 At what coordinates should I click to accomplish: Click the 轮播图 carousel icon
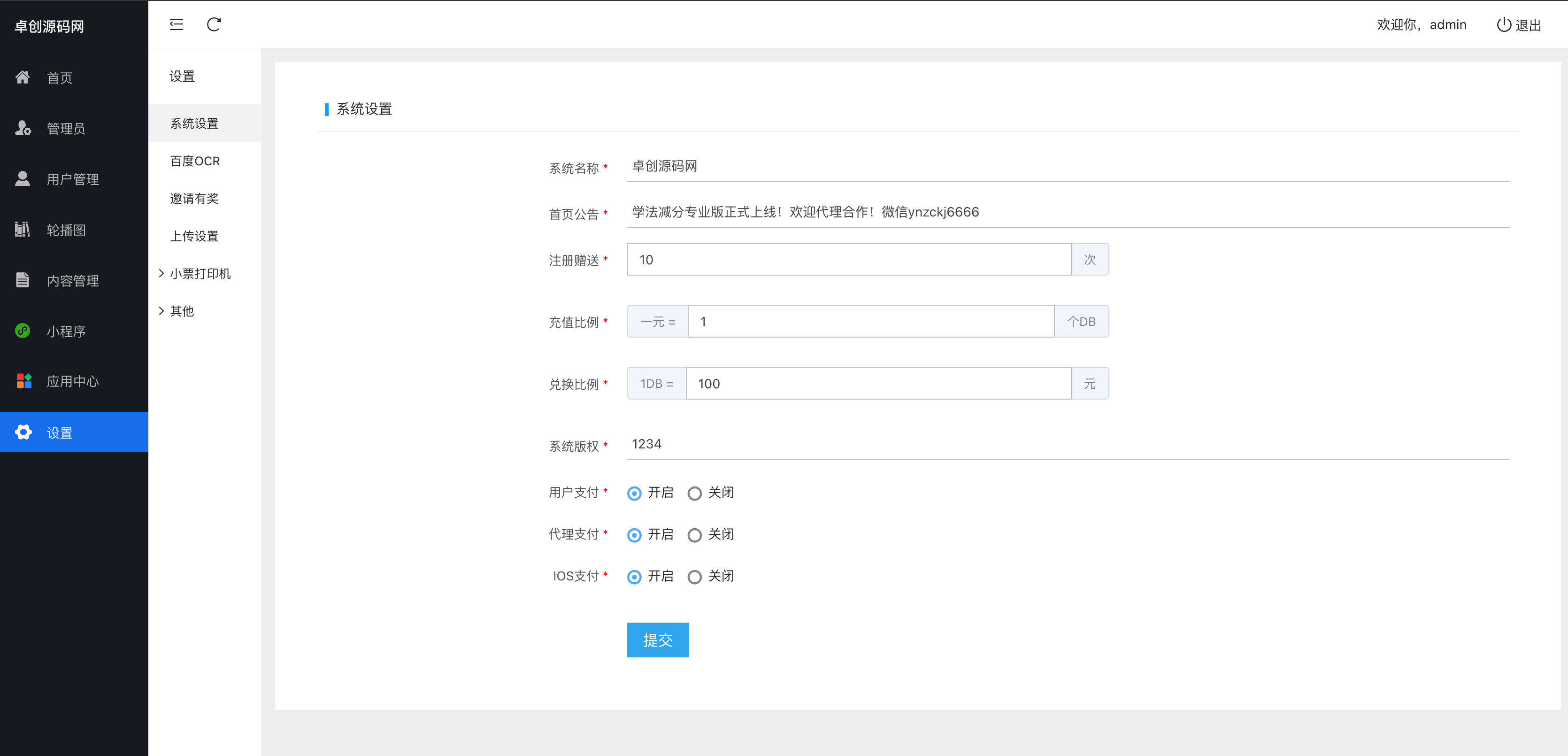(23, 230)
